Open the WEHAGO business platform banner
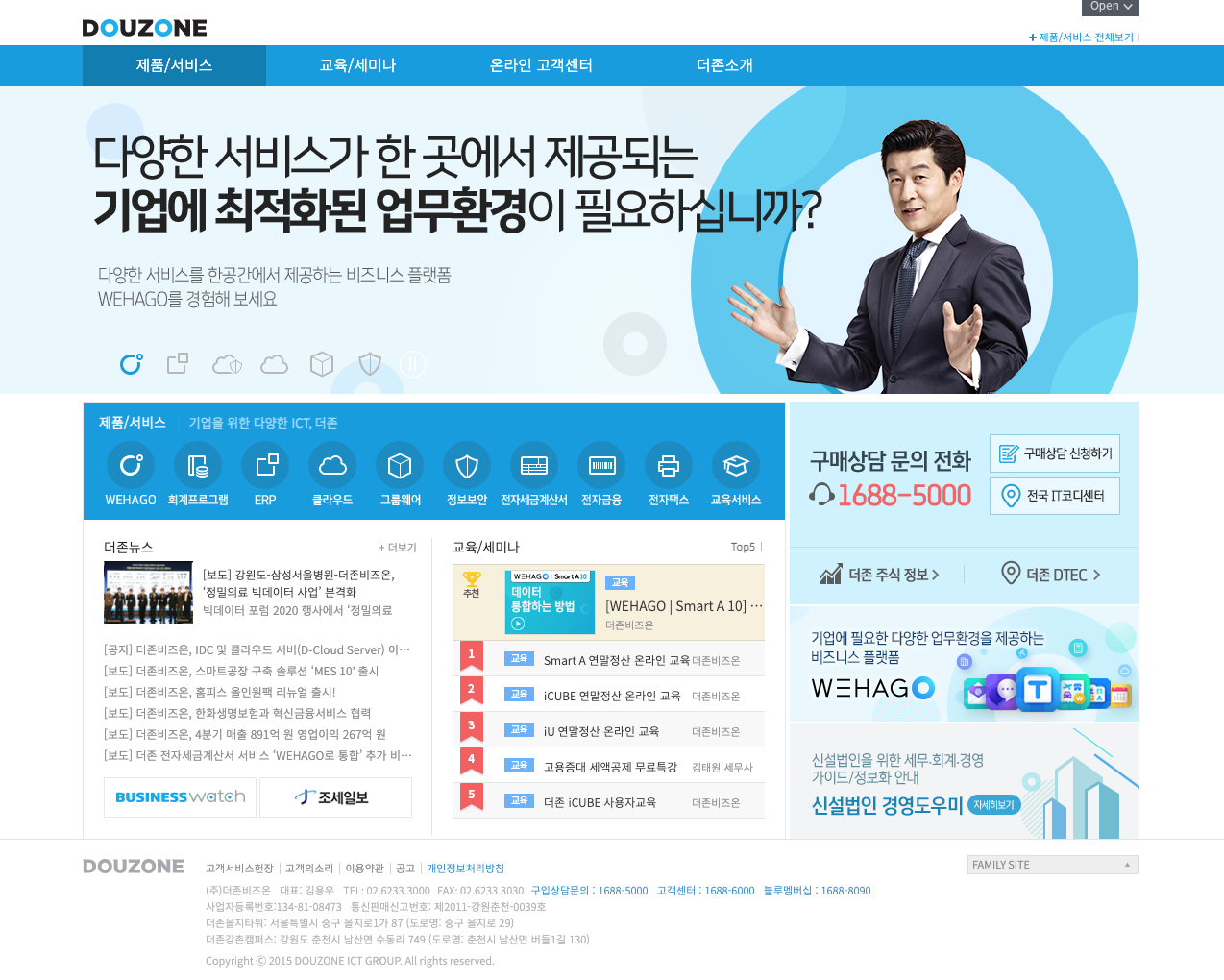Viewport: 1224px width, 980px height. 965,665
